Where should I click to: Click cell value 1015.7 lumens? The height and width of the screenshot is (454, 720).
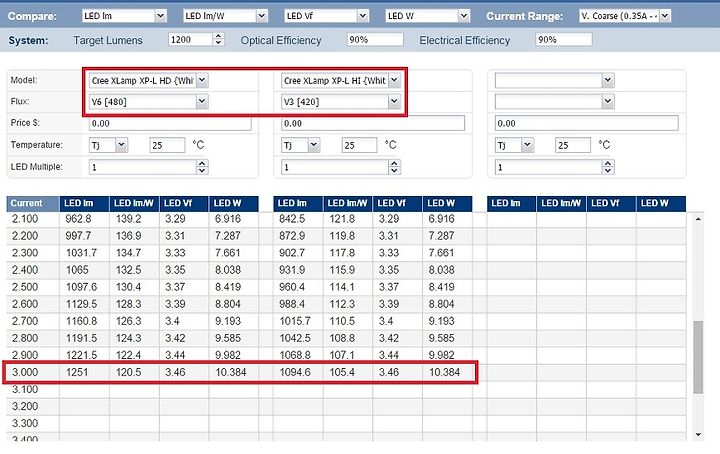(295, 321)
